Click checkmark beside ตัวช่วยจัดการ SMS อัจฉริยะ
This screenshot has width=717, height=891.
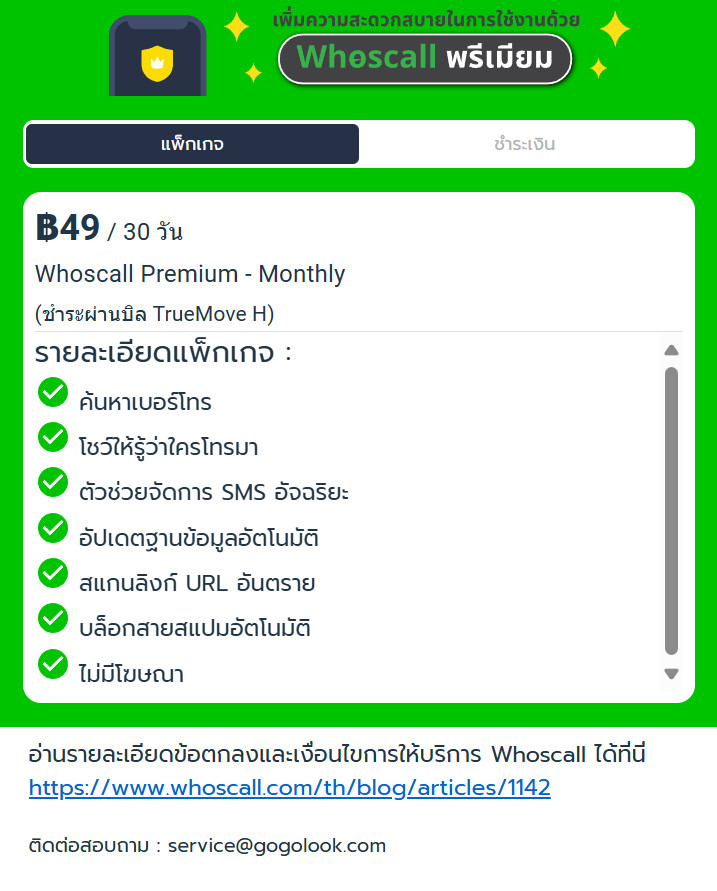(x=53, y=482)
